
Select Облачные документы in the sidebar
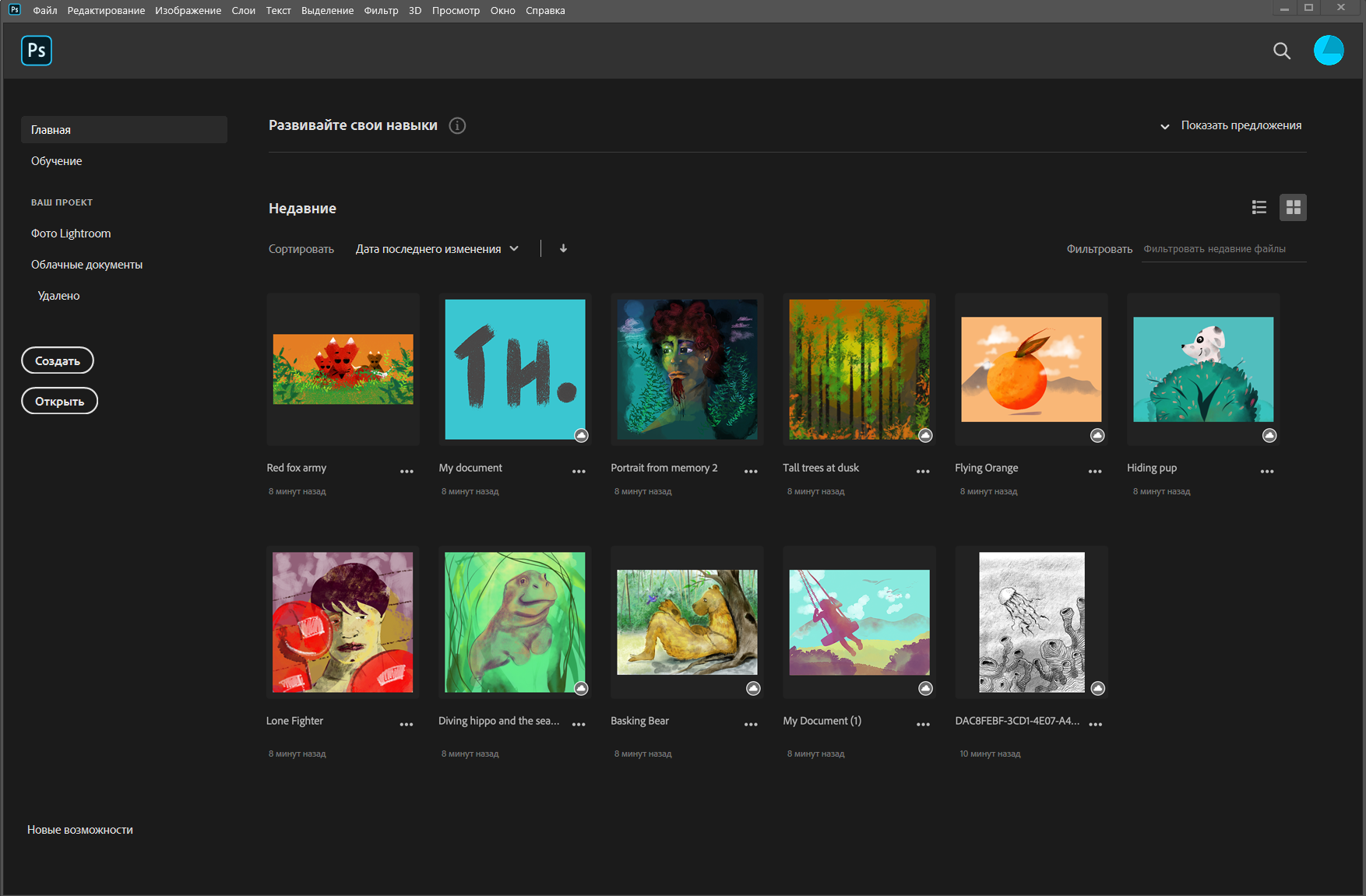point(86,265)
